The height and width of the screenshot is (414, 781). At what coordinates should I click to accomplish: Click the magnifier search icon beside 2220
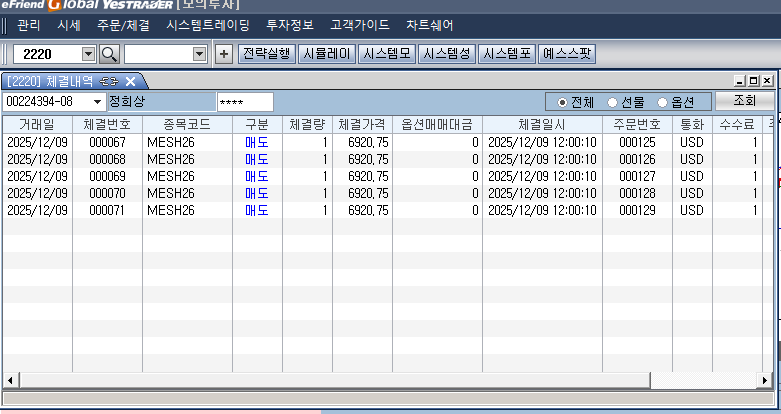(109, 54)
